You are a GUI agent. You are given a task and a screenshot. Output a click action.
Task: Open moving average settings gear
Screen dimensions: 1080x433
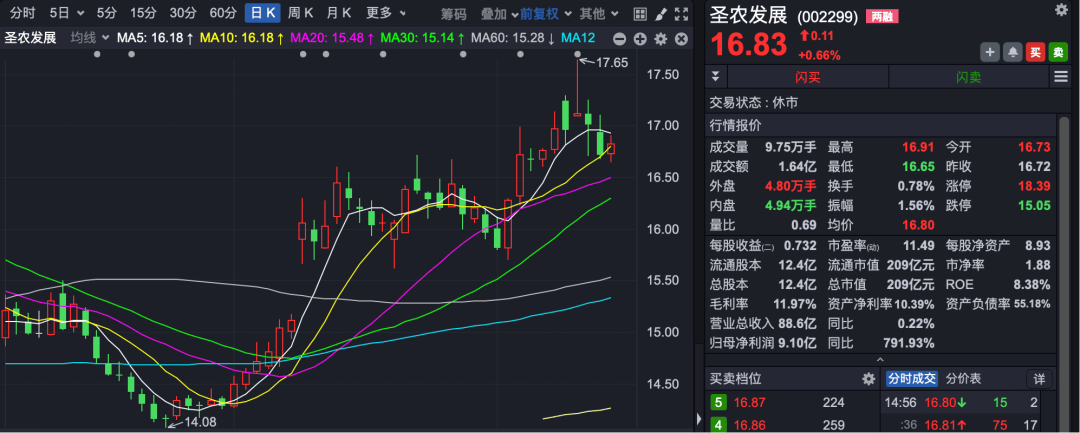(x=661, y=39)
